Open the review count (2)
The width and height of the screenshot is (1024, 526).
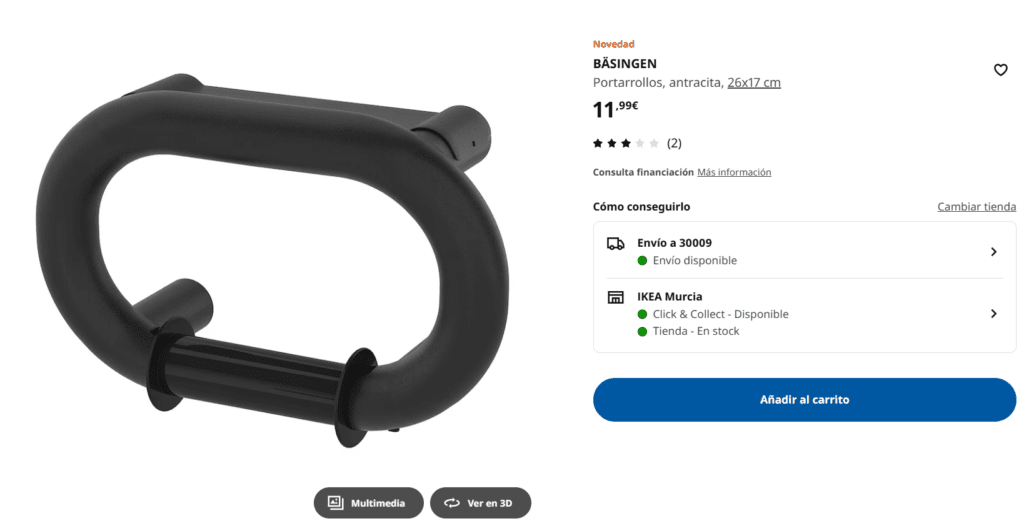[x=674, y=143]
